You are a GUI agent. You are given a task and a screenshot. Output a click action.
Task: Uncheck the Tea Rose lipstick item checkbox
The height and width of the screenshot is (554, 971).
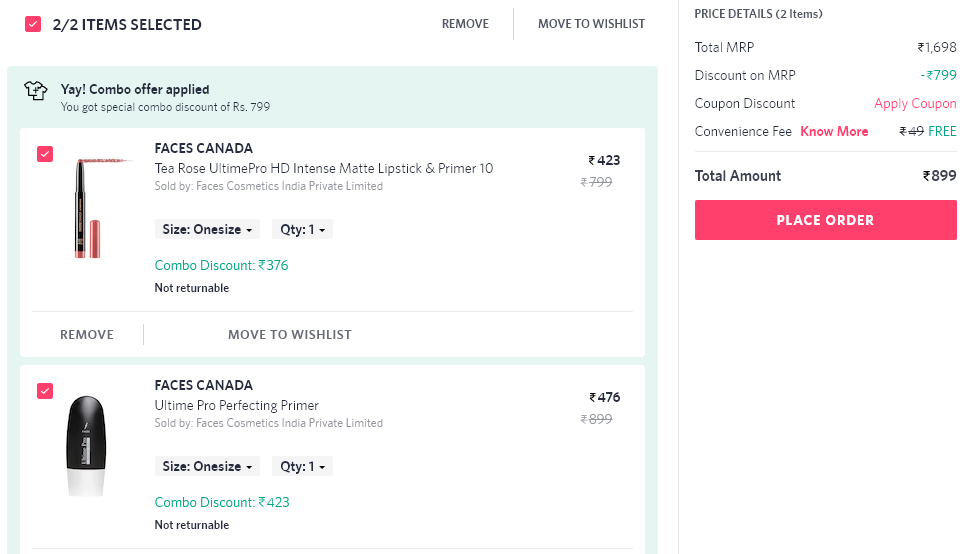(x=45, y=154)
